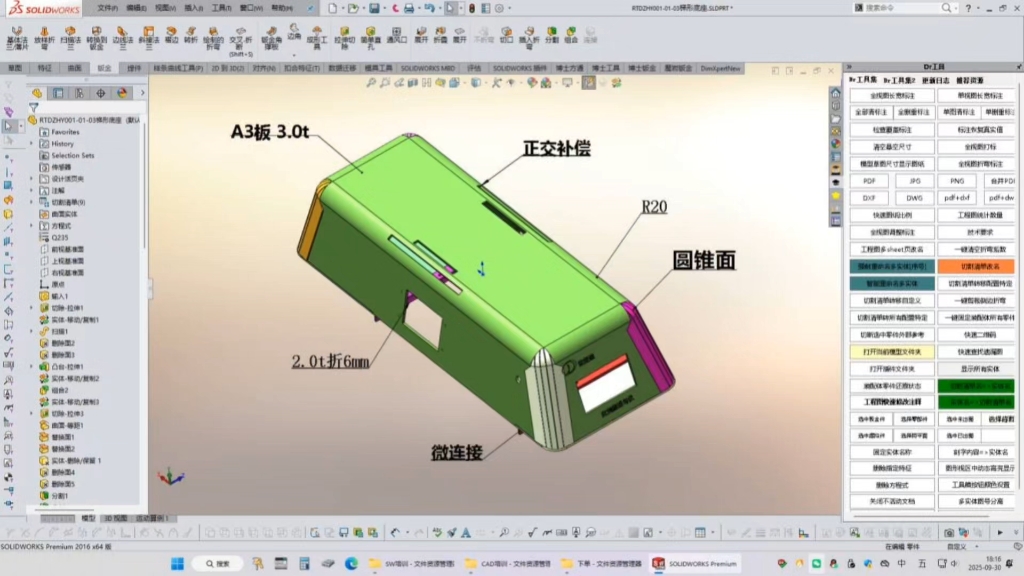Viewport: 1024px width, 576px height.
Task: Show more manager tabs with the chevron arrow
Action: 142,93
